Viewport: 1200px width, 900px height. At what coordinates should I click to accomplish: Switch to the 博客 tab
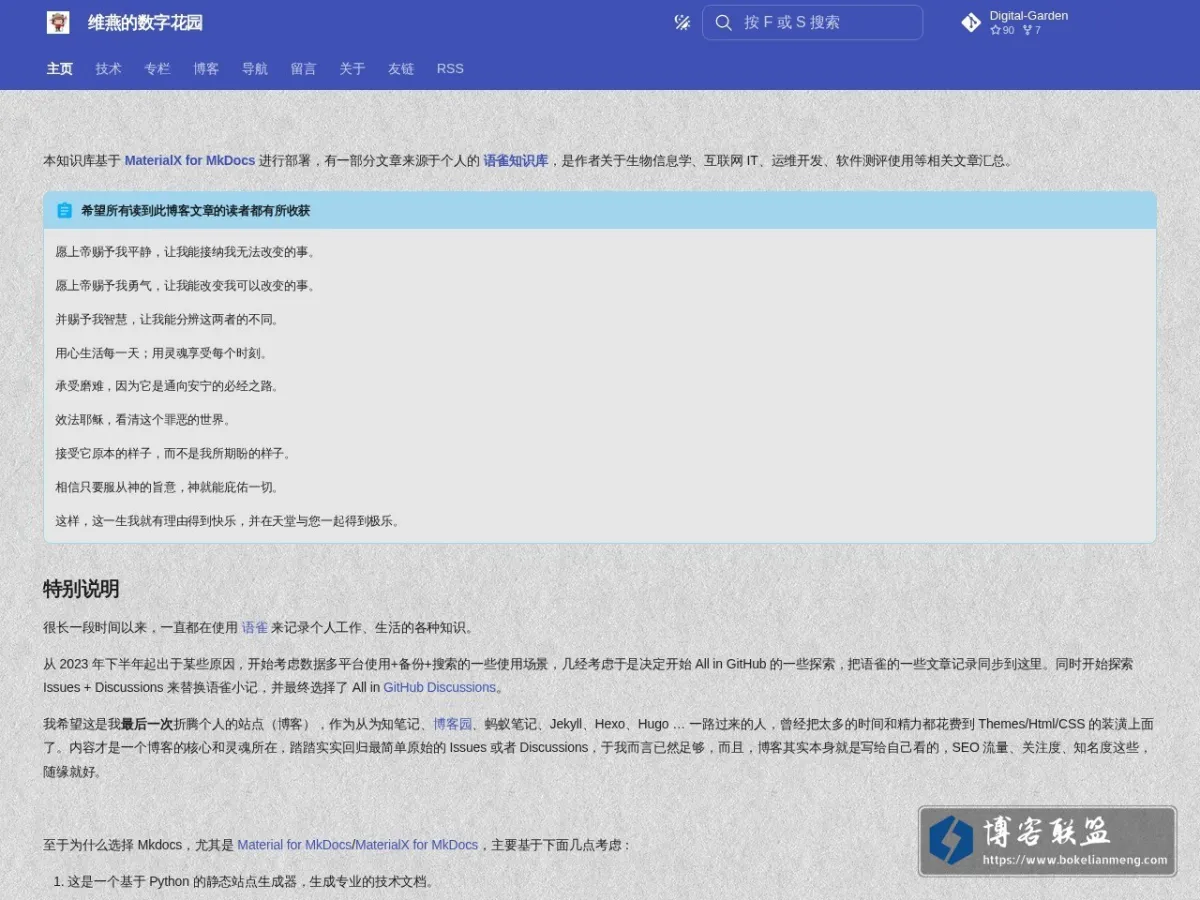[206, 68]
